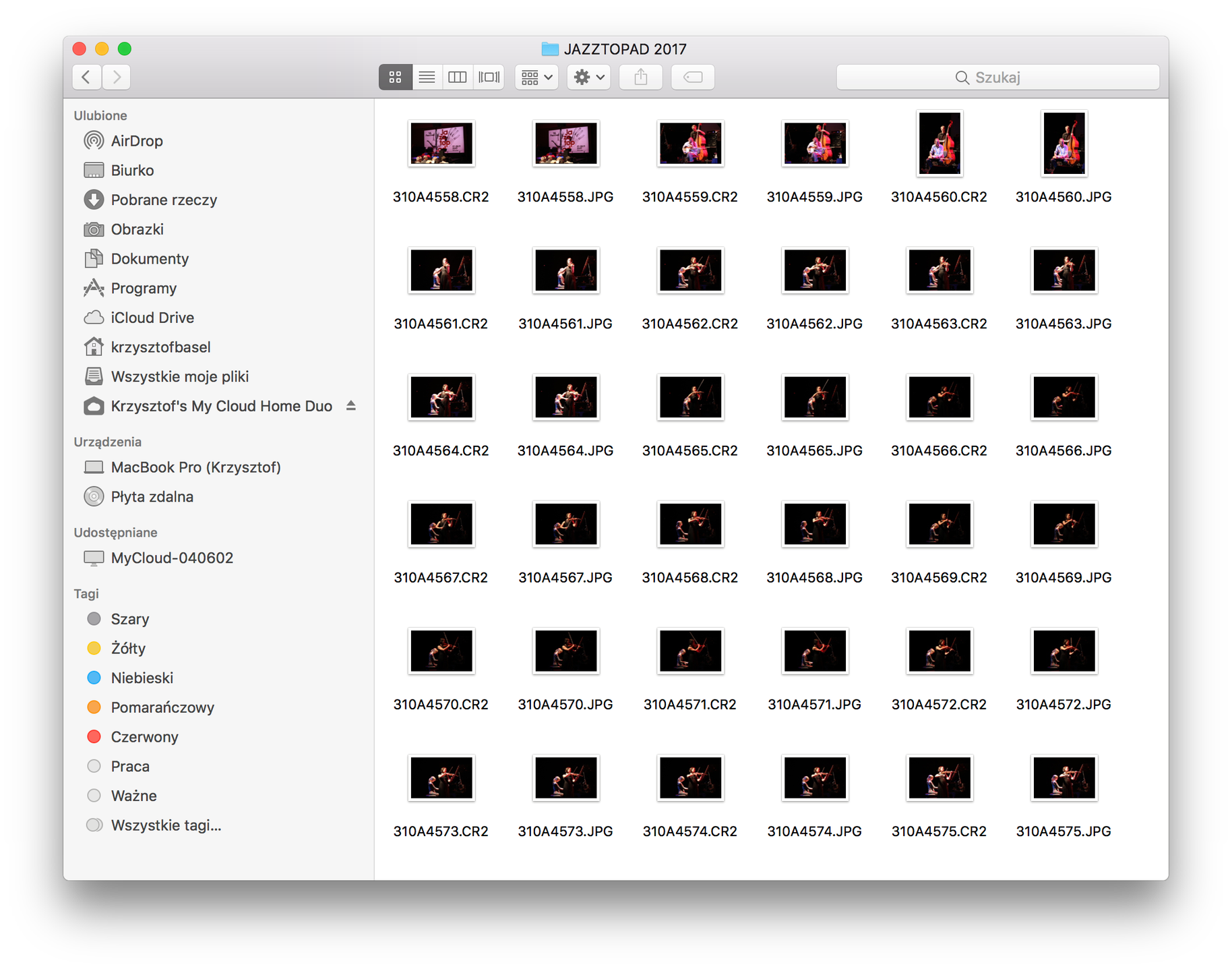Select thumbnail of 310A4572.CR2
The width and height of the screenshot is (1232, 971).
[940, 651]
